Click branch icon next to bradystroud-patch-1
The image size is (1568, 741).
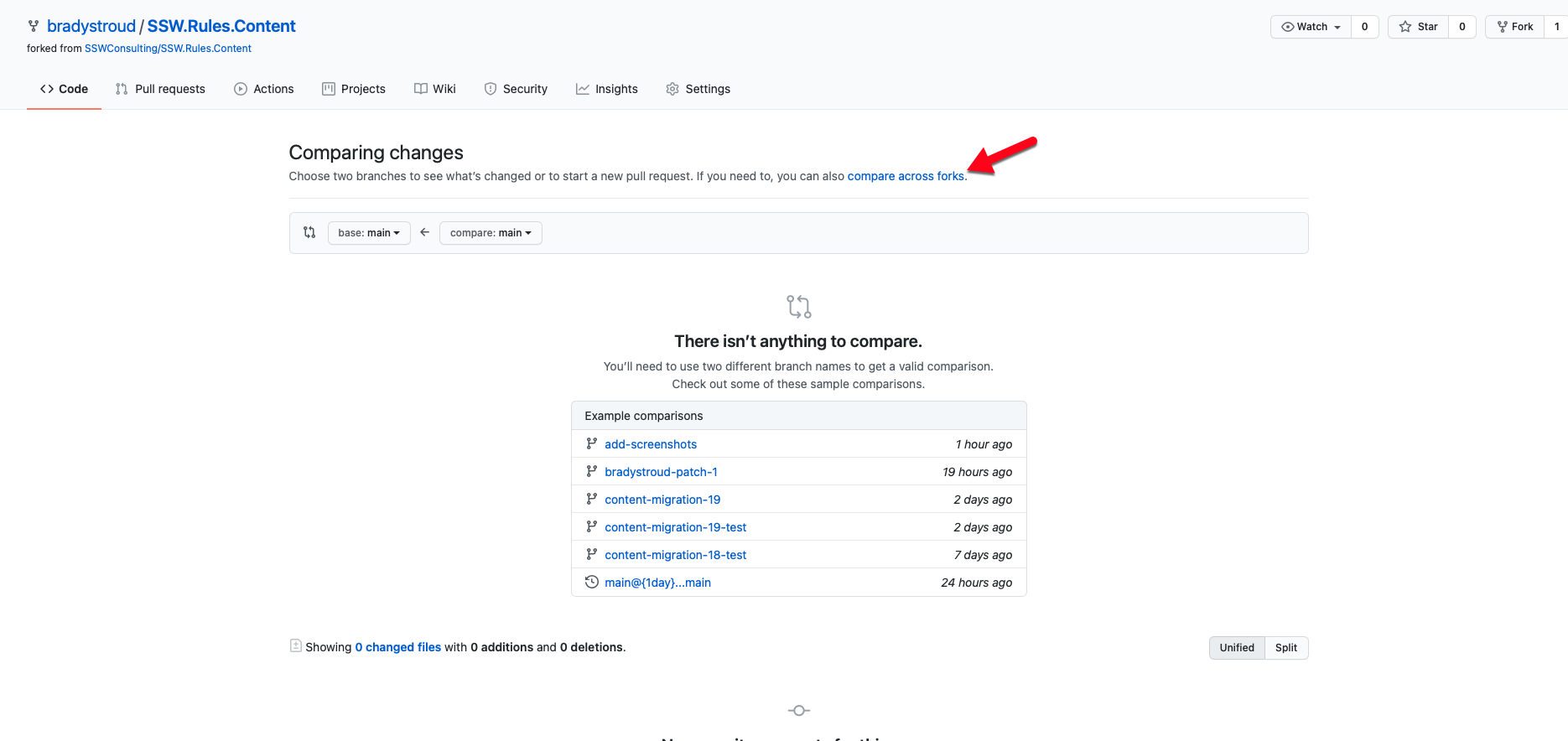tap(591, 471)
